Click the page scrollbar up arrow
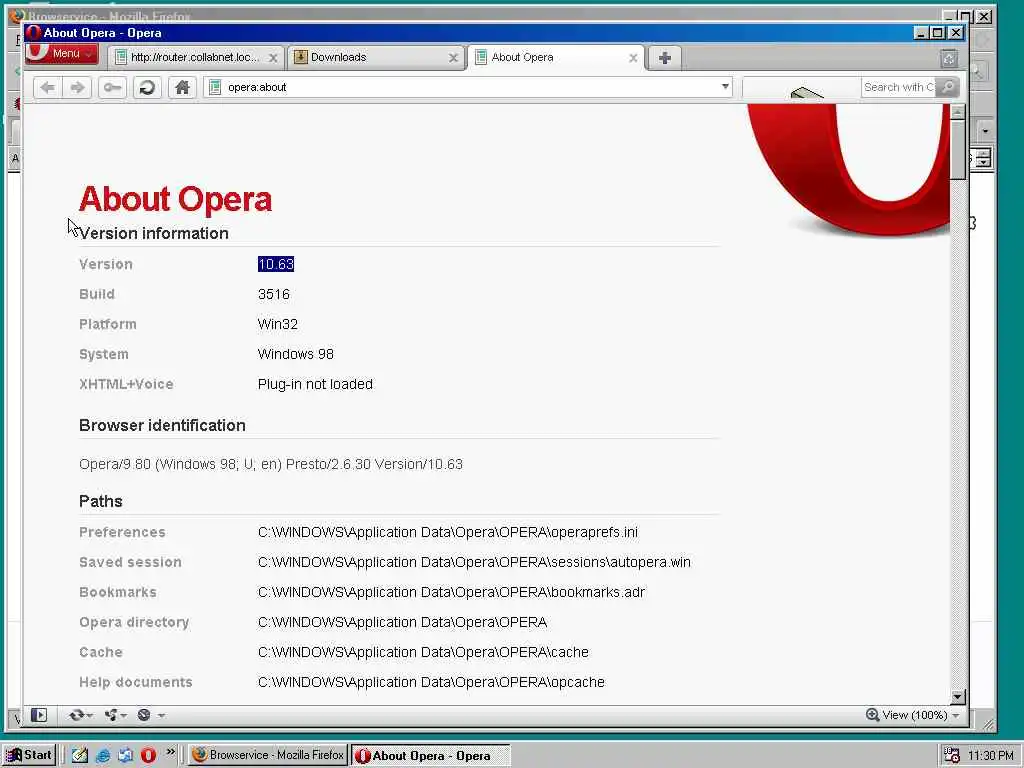This screenshot has height=768, width=1024. tap(957, 112)
